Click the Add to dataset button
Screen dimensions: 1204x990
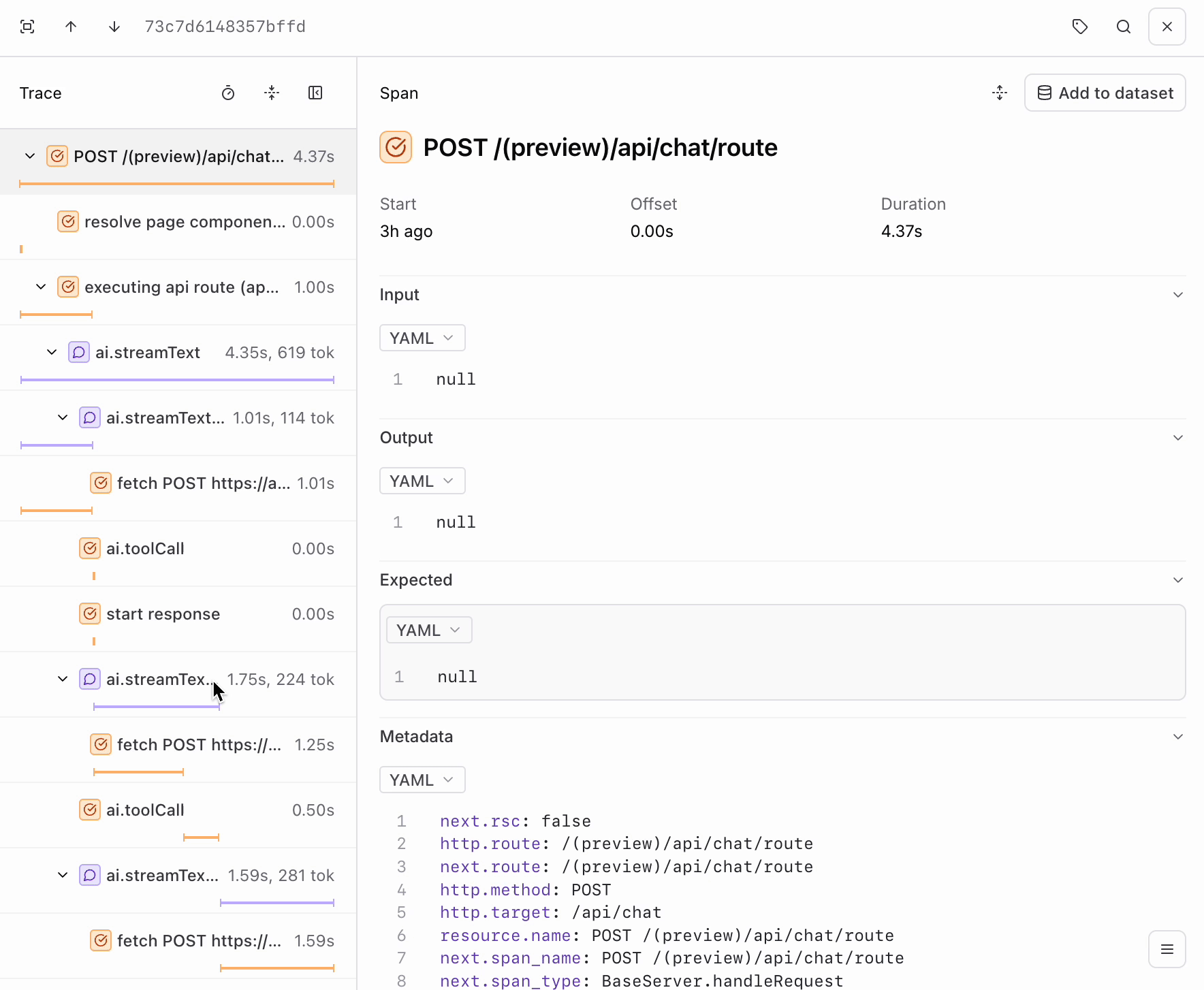(x=1104, y=93)
